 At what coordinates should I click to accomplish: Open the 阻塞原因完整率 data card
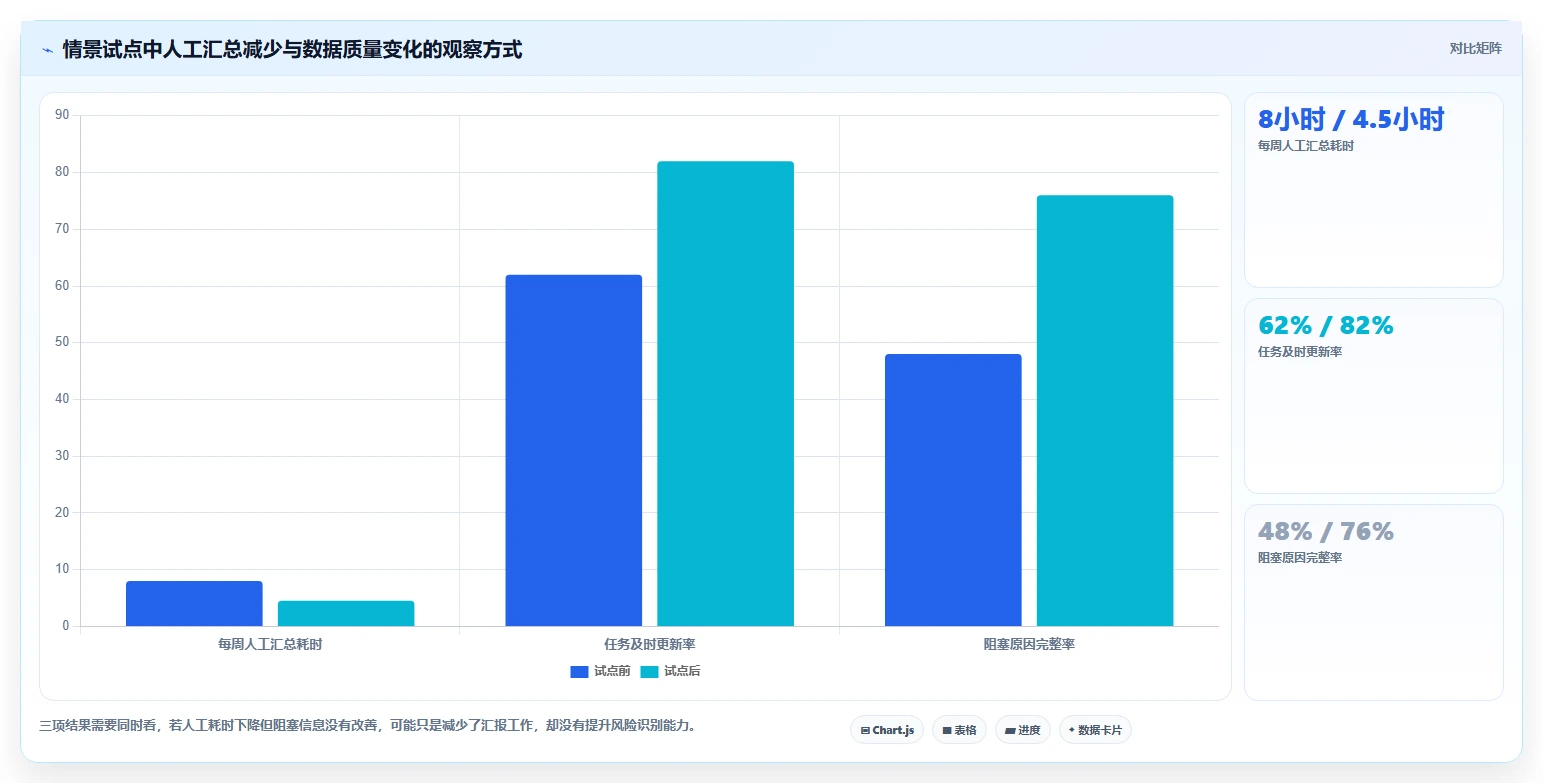coord(1373,602)
